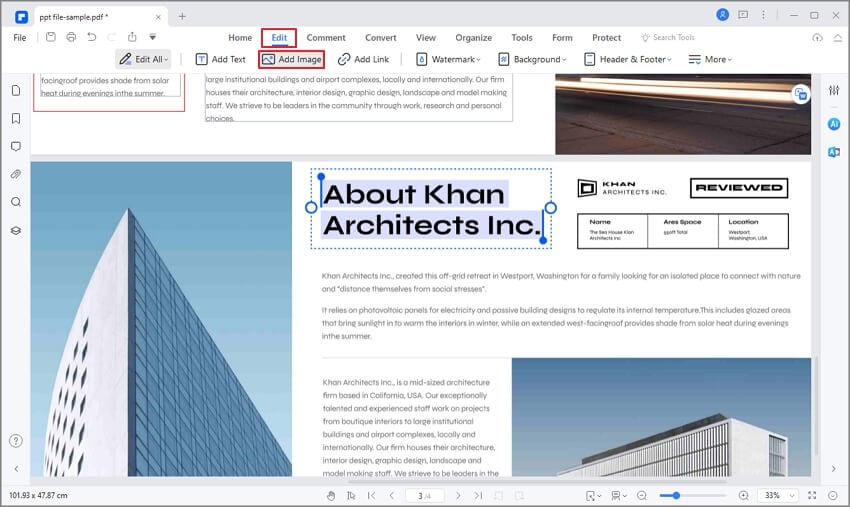Open the Convert tab
The image size is (850, 507).
coord(381,37)
